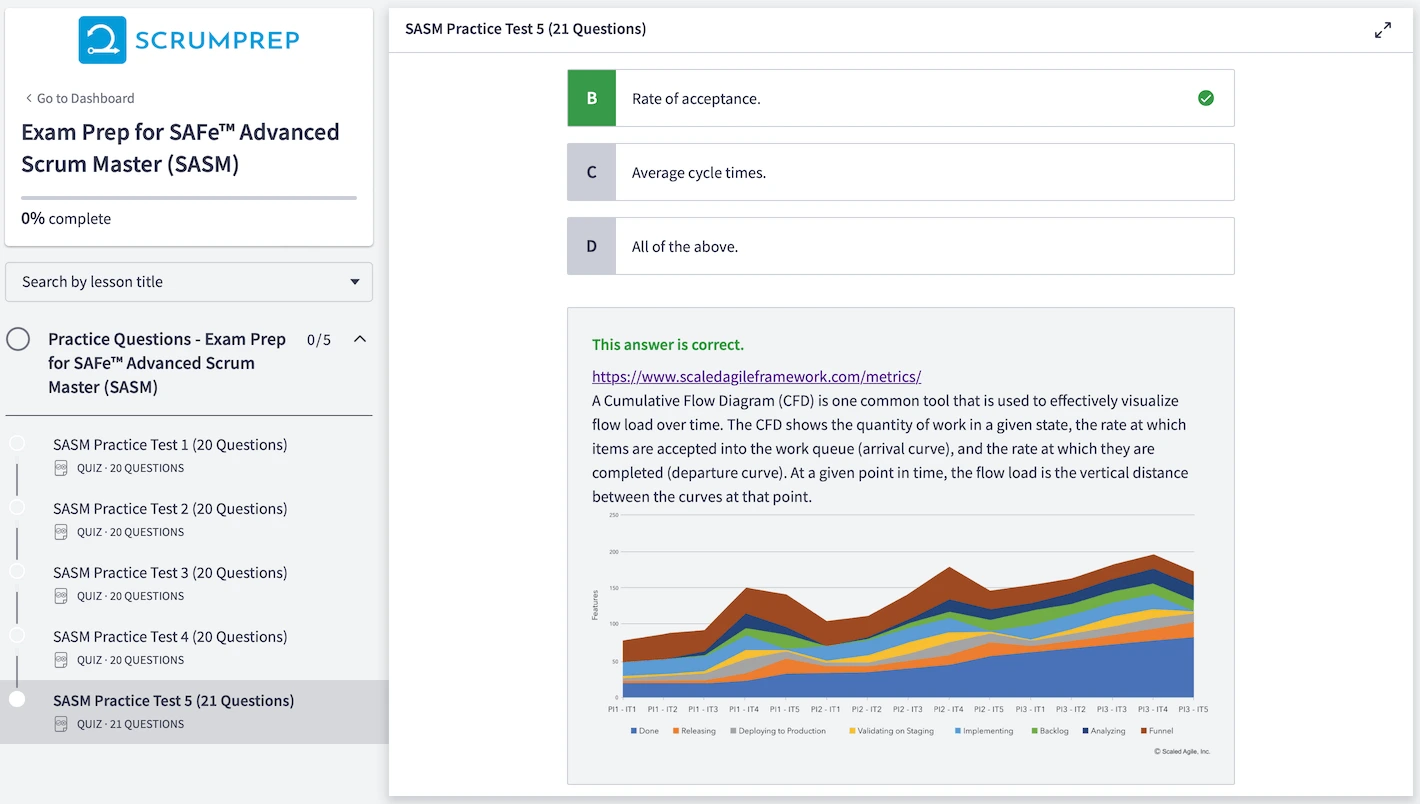The width and height of the screenshot is (1420, 804).
Task: Open SASM Practice Test 4 lesson
Action: (170, 637)
